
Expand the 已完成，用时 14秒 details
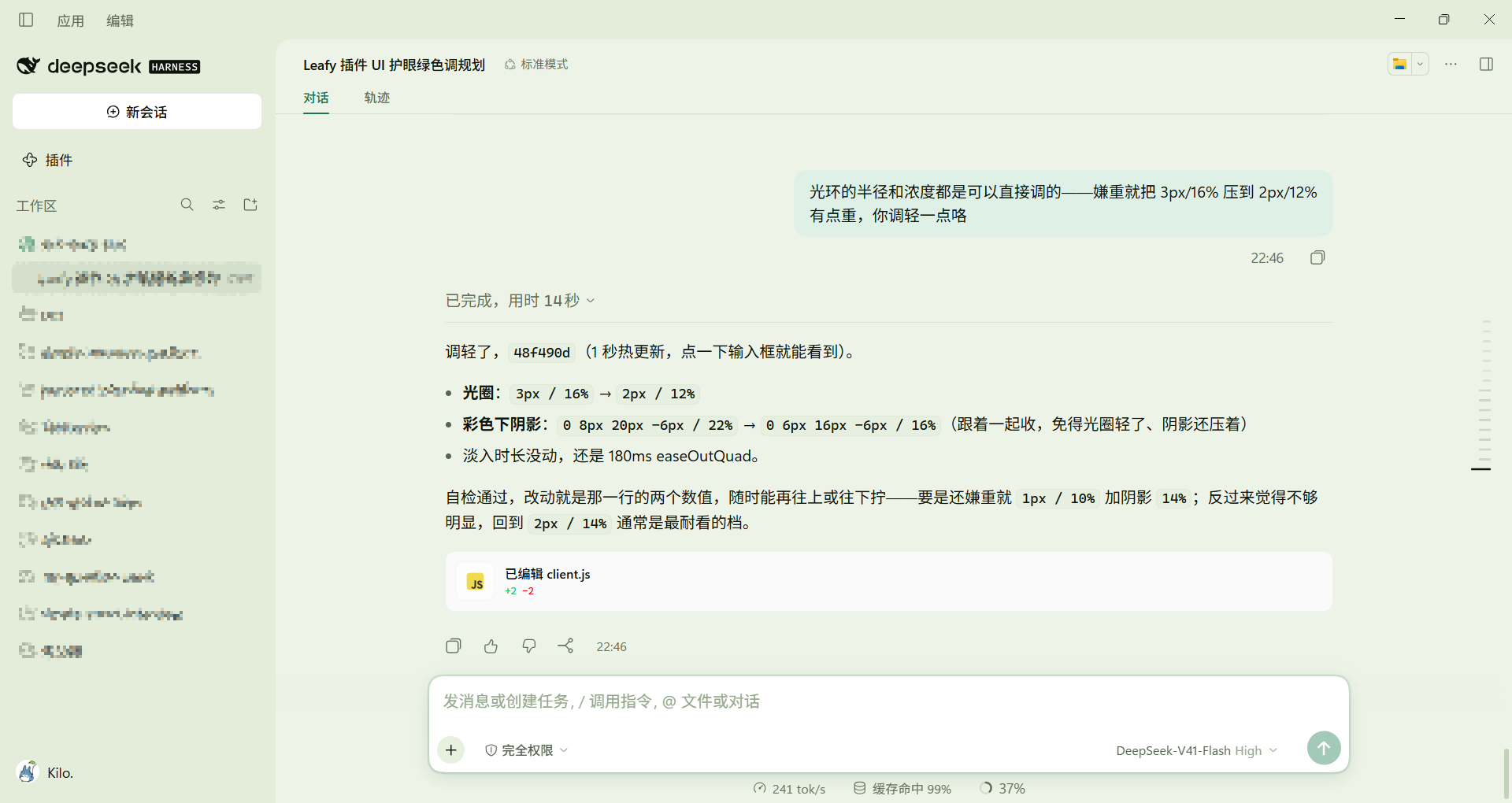click(x=520, y=301)
